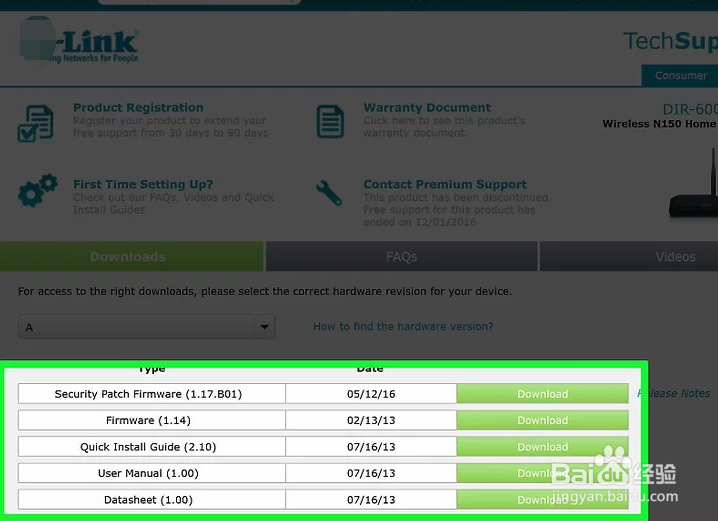Download Security Patch Firmware (1.17.B01)

click(x=542, y=394)
